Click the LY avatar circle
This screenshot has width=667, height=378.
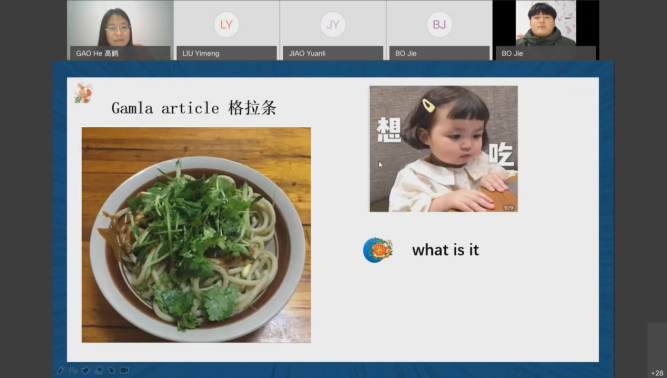[x=226, y=24]
